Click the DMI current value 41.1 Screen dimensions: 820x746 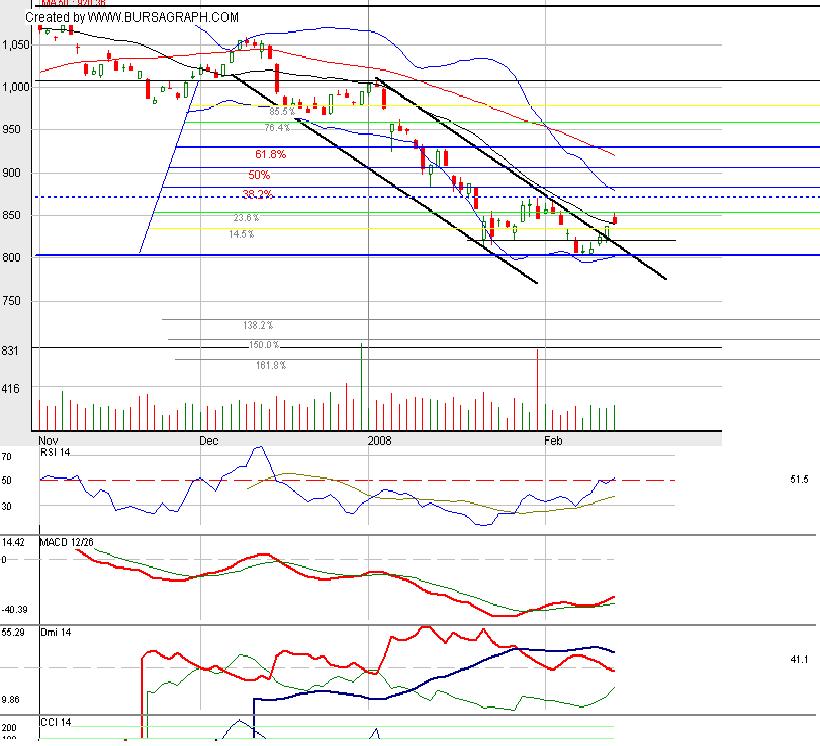click(799, 660)
